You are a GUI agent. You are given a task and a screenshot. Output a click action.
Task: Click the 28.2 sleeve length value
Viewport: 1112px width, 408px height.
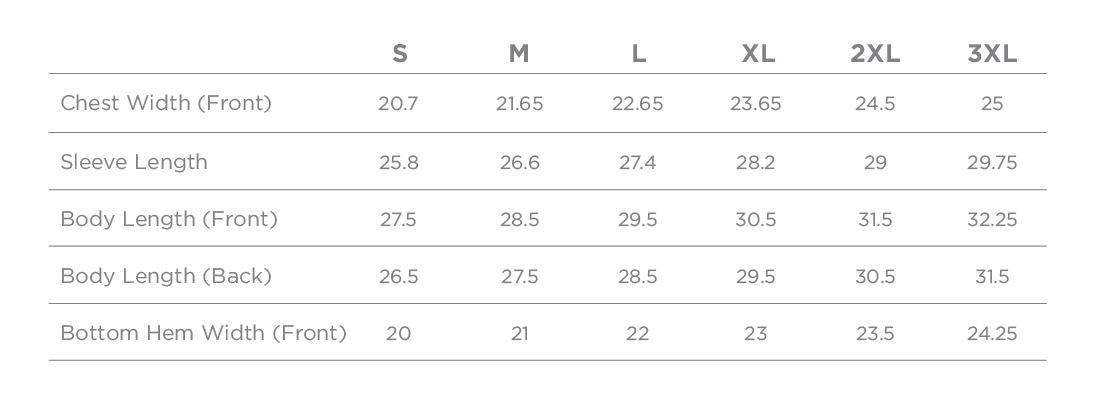pos(755,162)
